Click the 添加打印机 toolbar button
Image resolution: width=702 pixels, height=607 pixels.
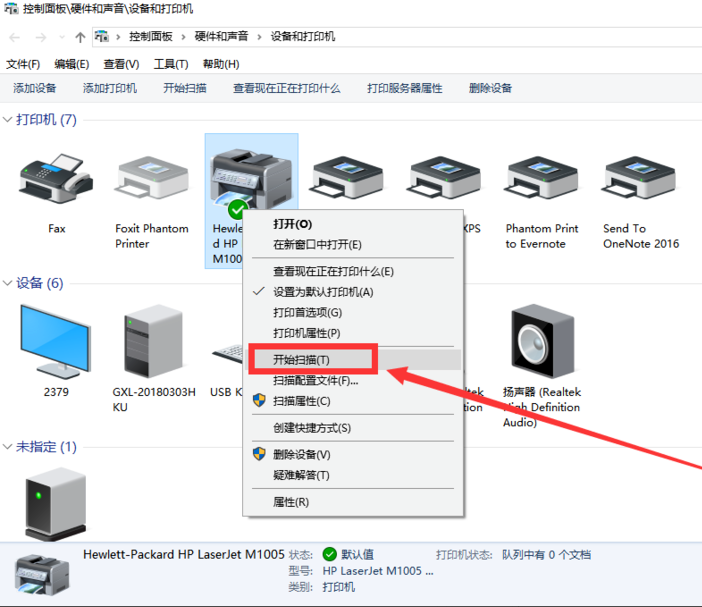tap(110, 88)
